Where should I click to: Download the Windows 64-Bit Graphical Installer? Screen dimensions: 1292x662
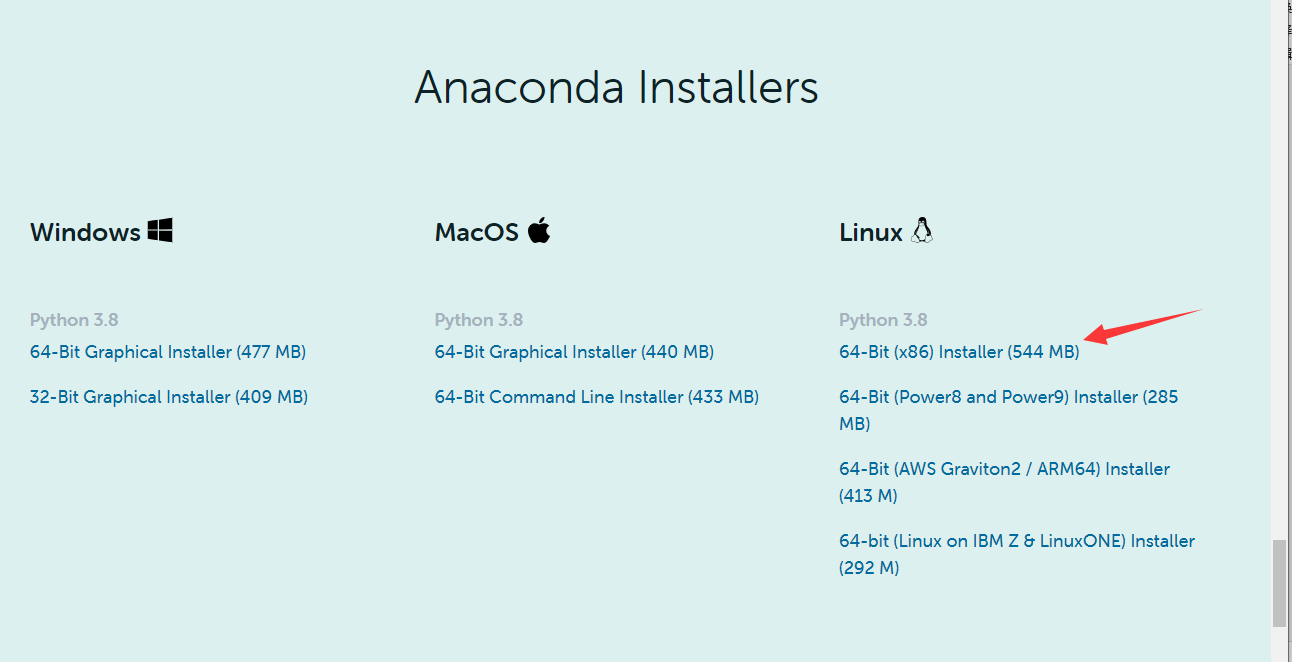[167, 351]
